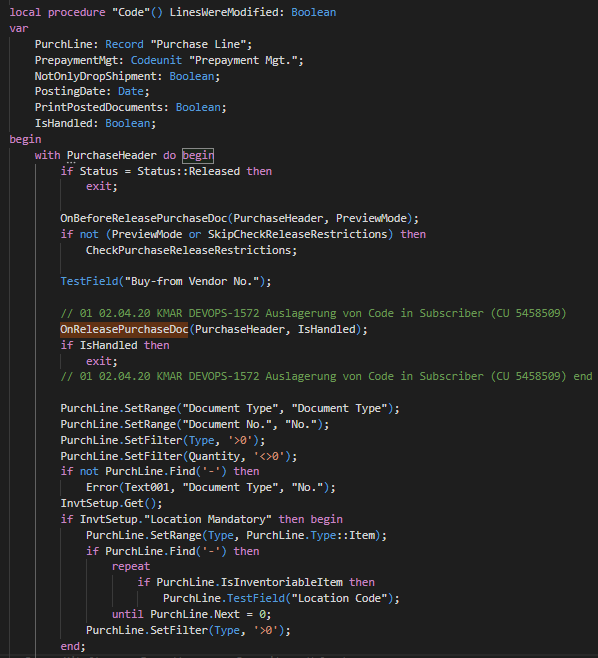The image size is (598, 658).
Task: Click the 'LinesWereModified: Boolean' return declaration
Action: 253,12
